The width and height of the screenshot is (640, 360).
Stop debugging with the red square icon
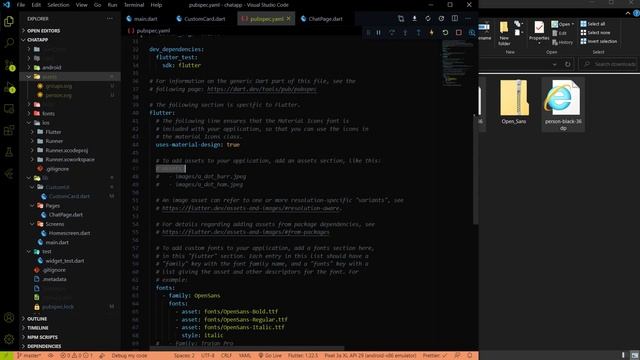click(x=458, y=32)
